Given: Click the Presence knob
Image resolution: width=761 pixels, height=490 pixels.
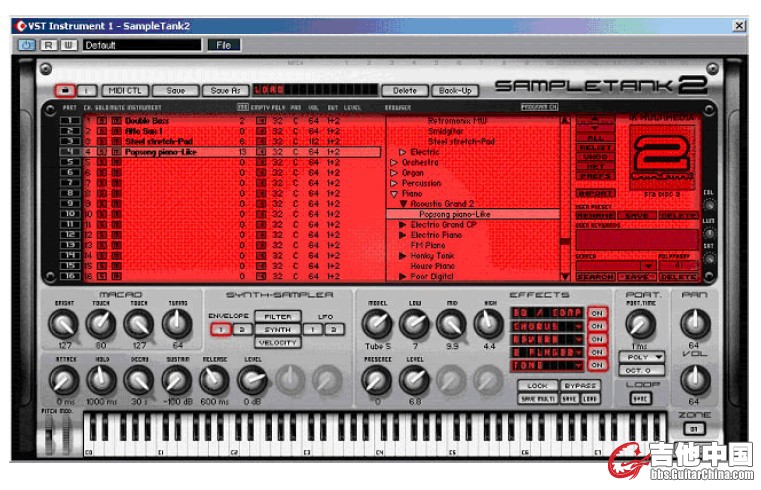Looking at the screenshot, I should coord(377,380).
